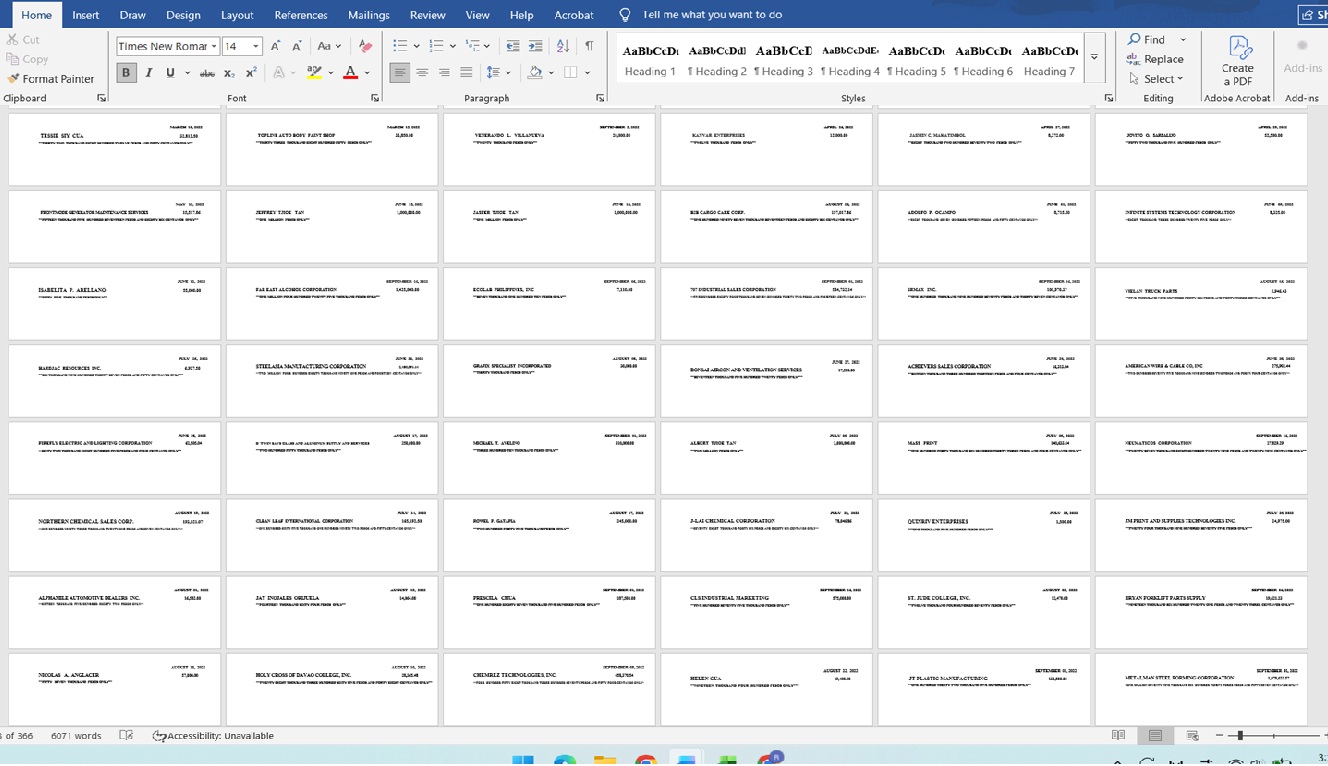The image size is (1328, 766).
Task: Enable Align Left paragraph alignment
Action: [400, 73]
